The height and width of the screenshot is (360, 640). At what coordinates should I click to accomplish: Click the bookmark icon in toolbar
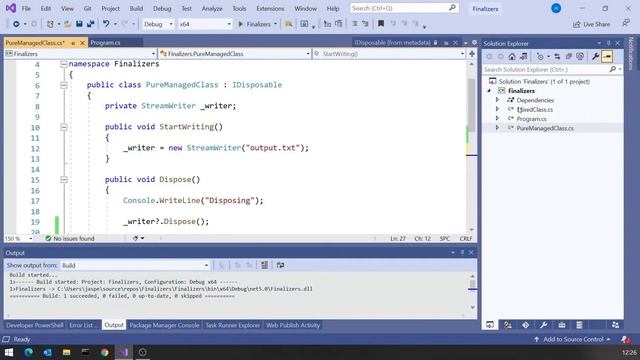[381, 24]
